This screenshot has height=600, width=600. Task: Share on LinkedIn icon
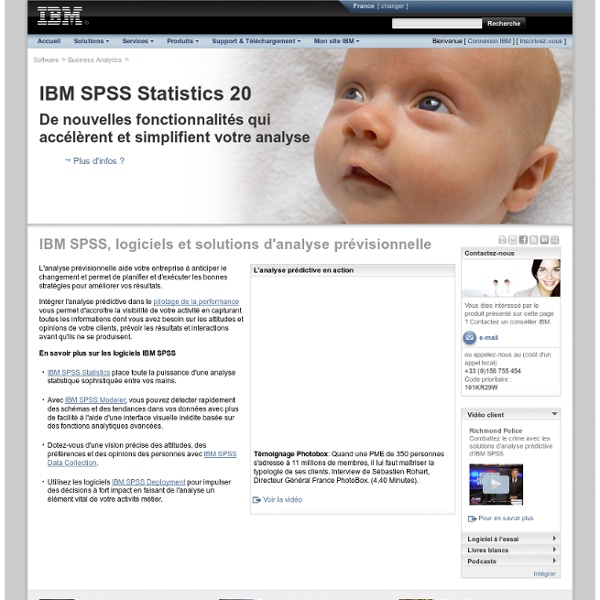tap(544, 240)
